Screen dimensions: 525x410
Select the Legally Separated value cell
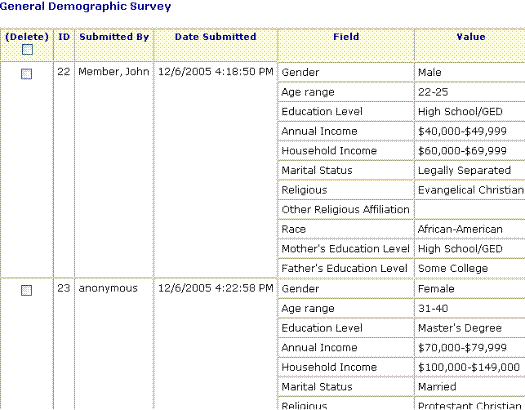coord(470,170)
